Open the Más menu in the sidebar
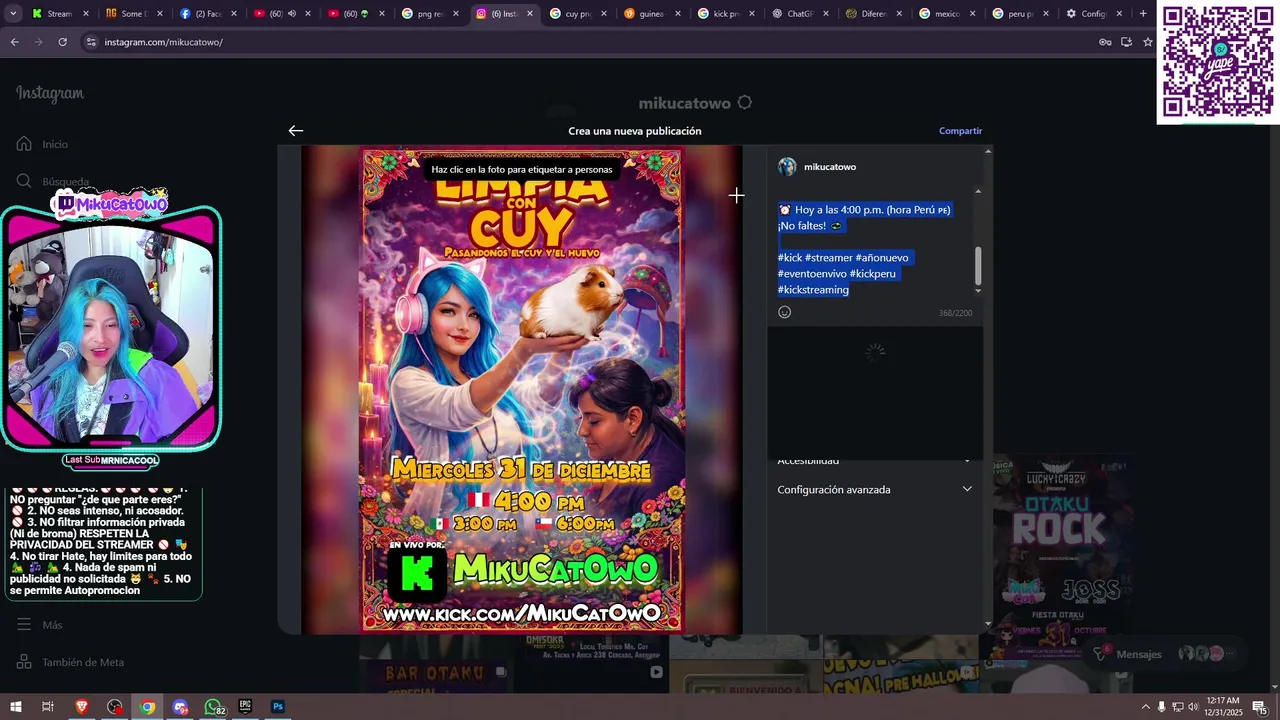Image resolution: width=1280 pixels, height=720 pixels. tap(40, 625)
